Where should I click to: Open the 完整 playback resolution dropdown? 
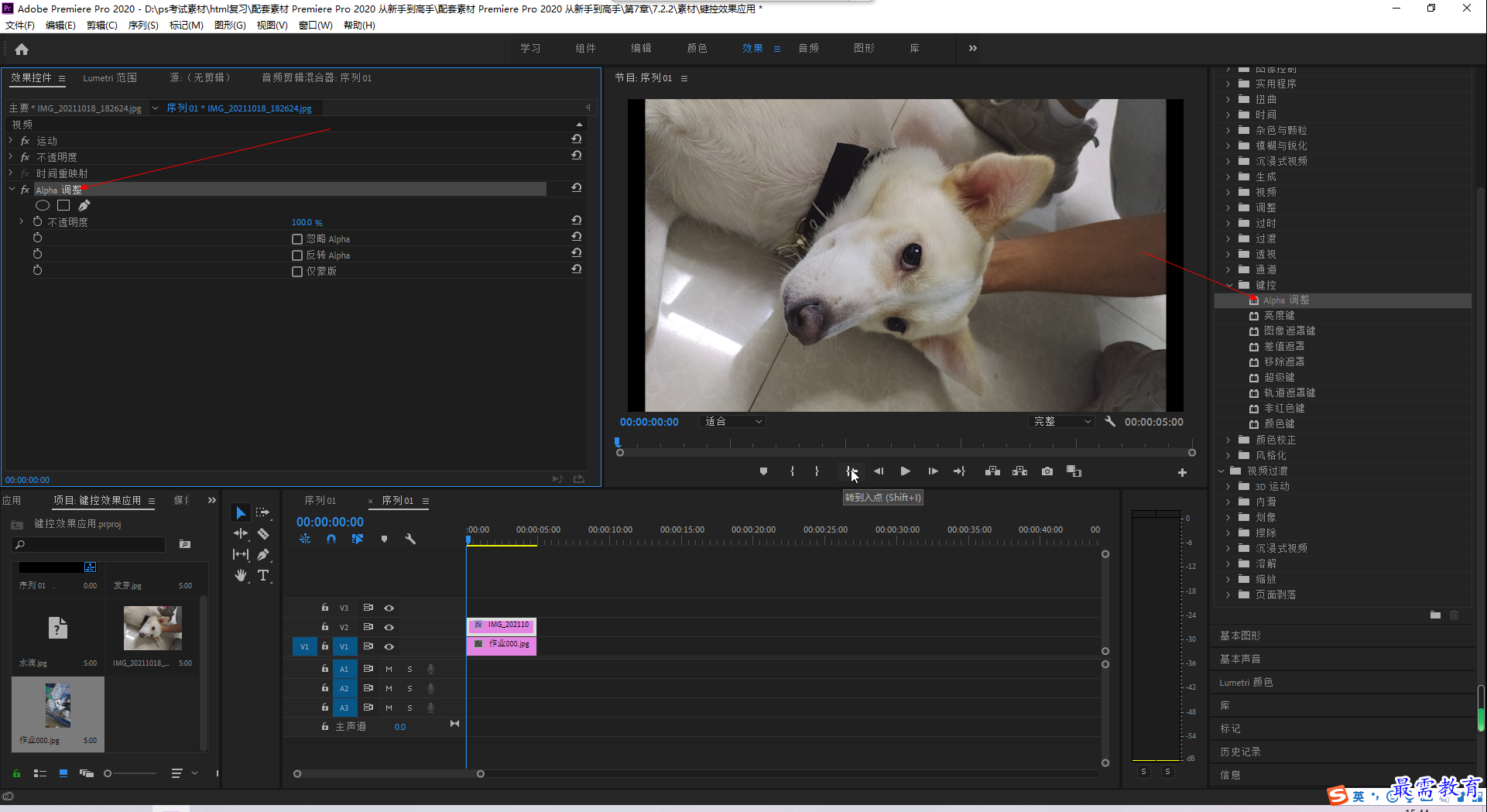[1062, 422]
